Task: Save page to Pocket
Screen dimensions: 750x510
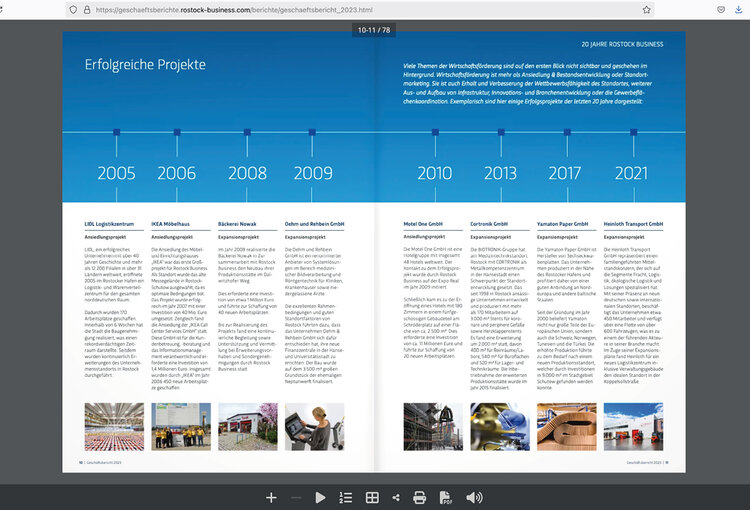Action: click(721, 10)
